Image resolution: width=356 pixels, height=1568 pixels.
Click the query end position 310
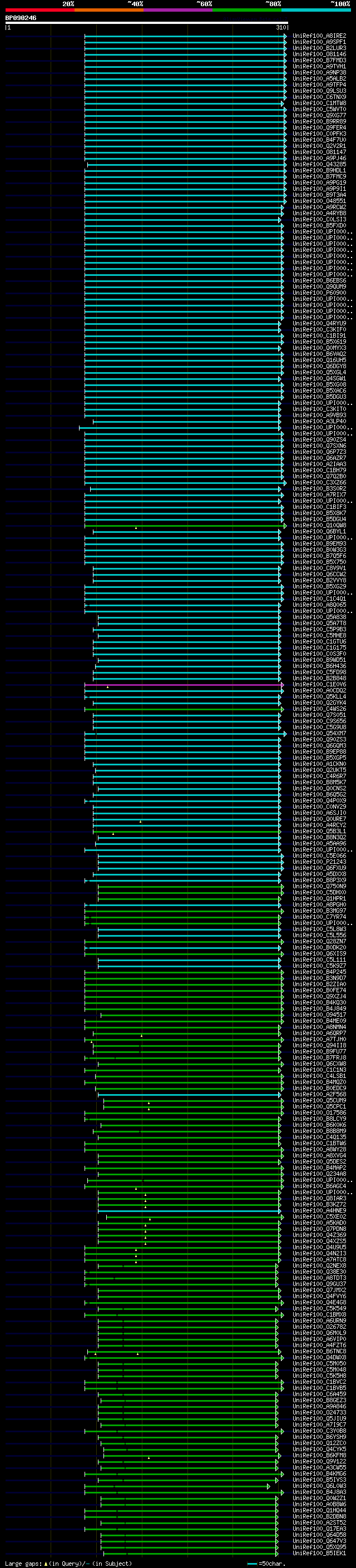281,27
